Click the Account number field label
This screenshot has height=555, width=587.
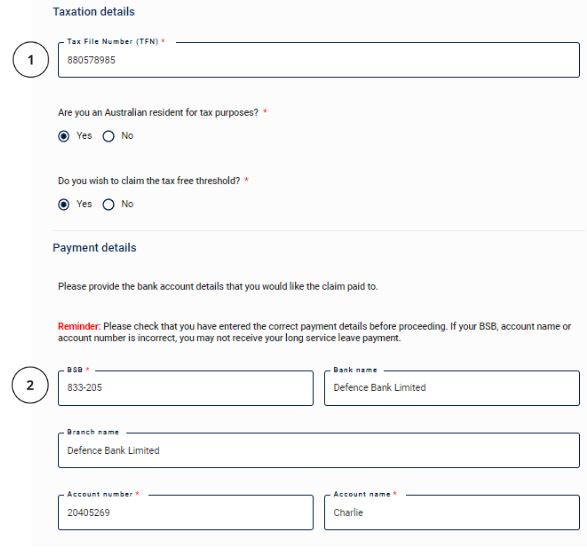pos(100,494)
